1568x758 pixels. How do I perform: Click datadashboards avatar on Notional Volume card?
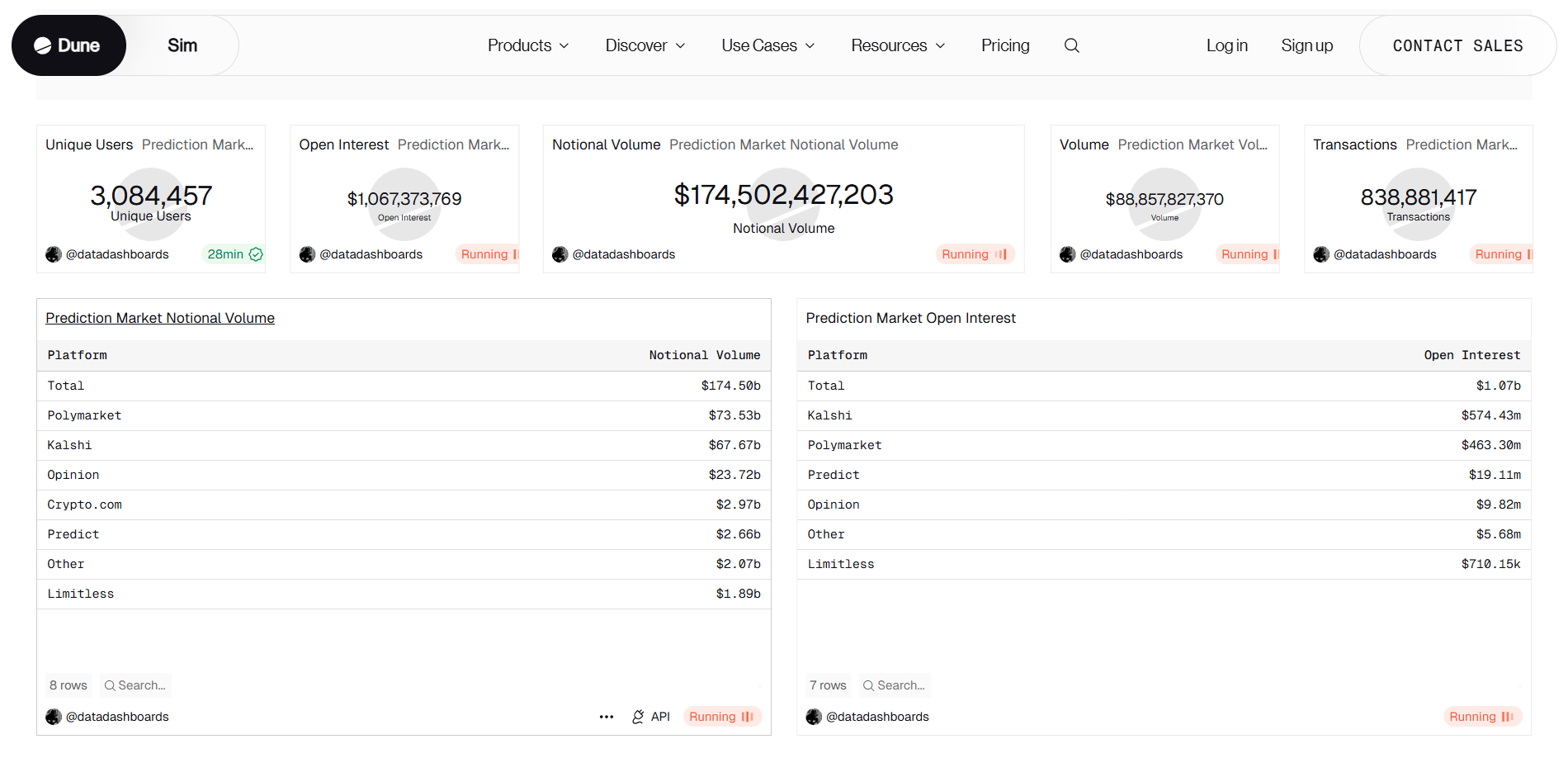pos(560,254)
